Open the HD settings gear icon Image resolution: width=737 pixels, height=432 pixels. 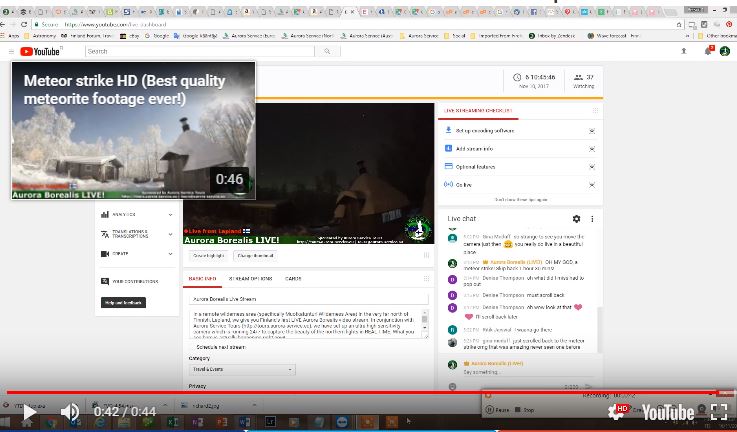pyautogui.click(x=620, y=412)
